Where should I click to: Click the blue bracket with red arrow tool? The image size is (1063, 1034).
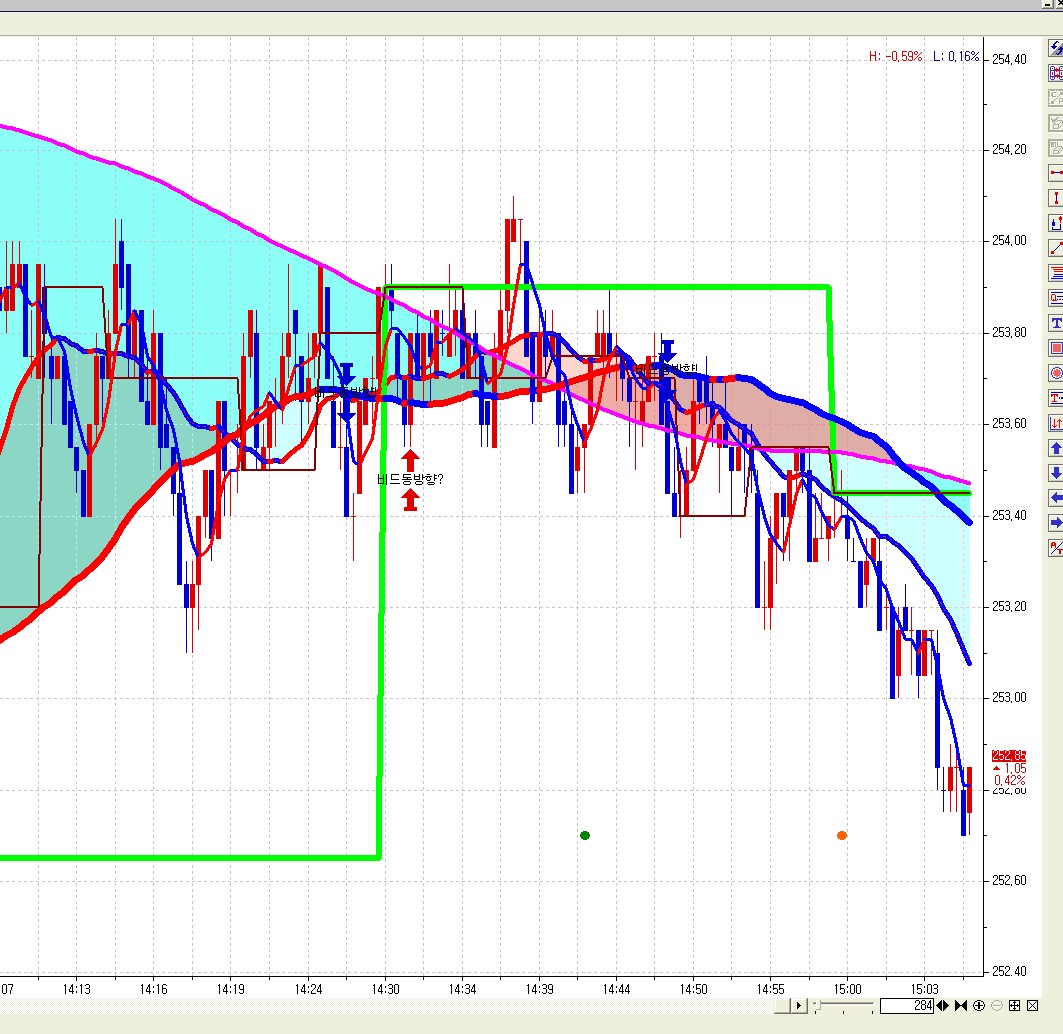point(1056,223)
